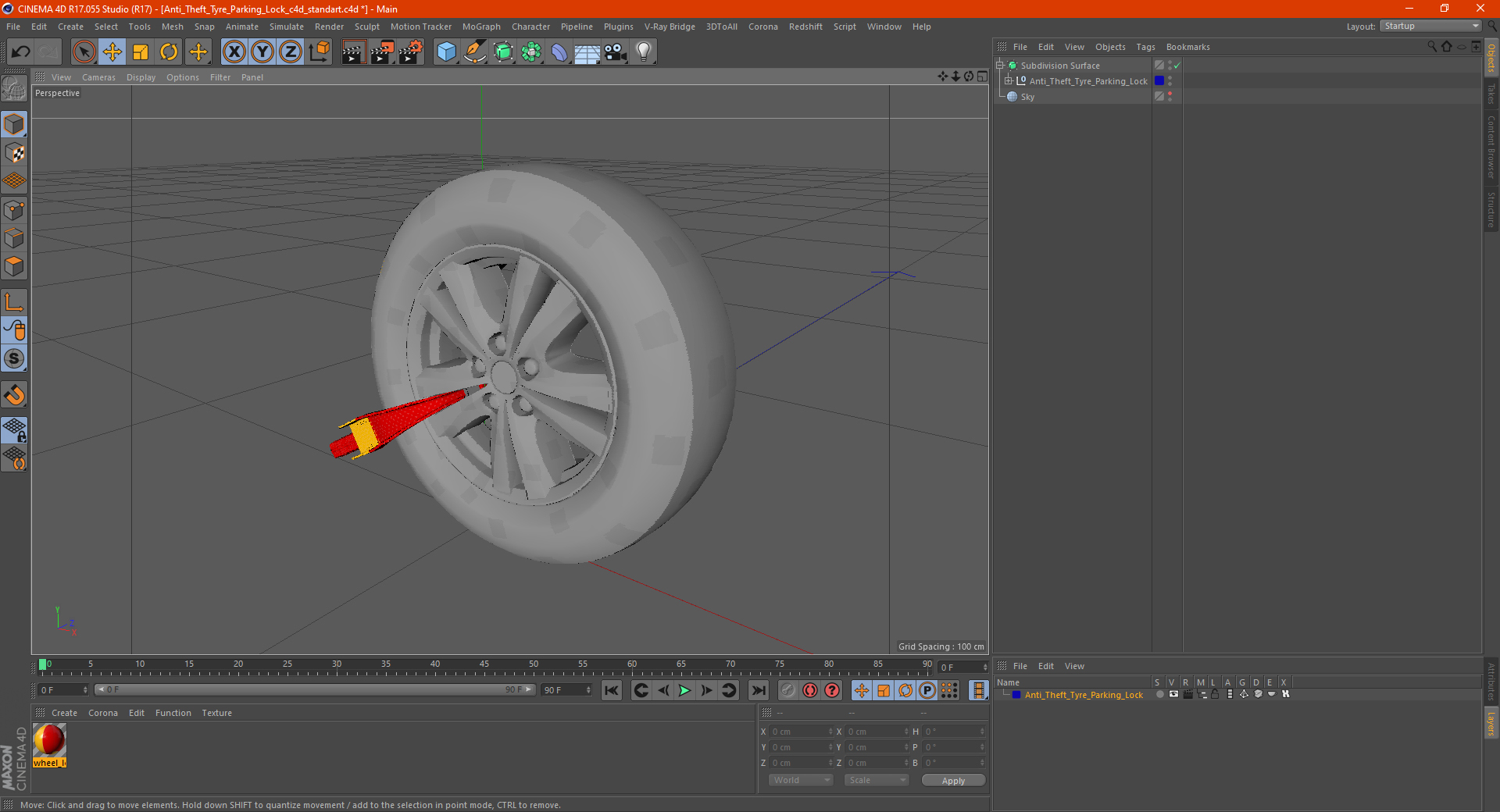
Task: Open the Structure side tab
Action: point(1491,209)
